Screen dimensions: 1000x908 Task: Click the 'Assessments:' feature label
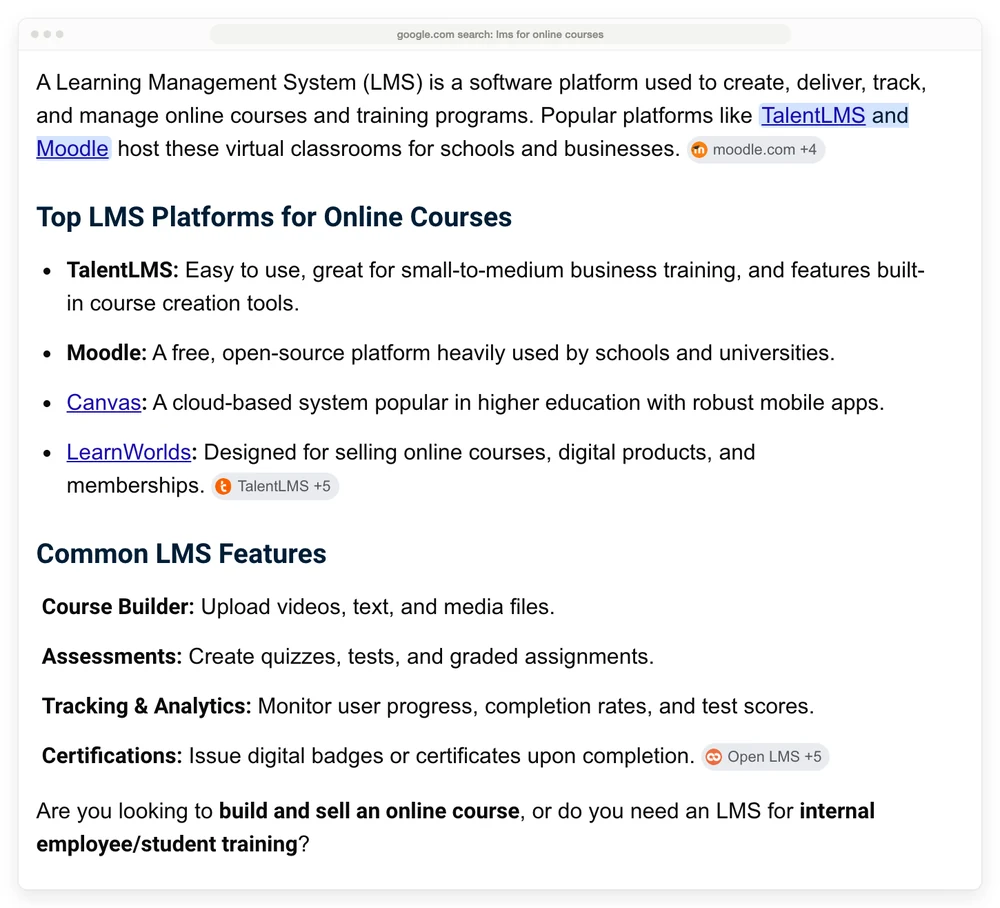click(x=112, y=656)
